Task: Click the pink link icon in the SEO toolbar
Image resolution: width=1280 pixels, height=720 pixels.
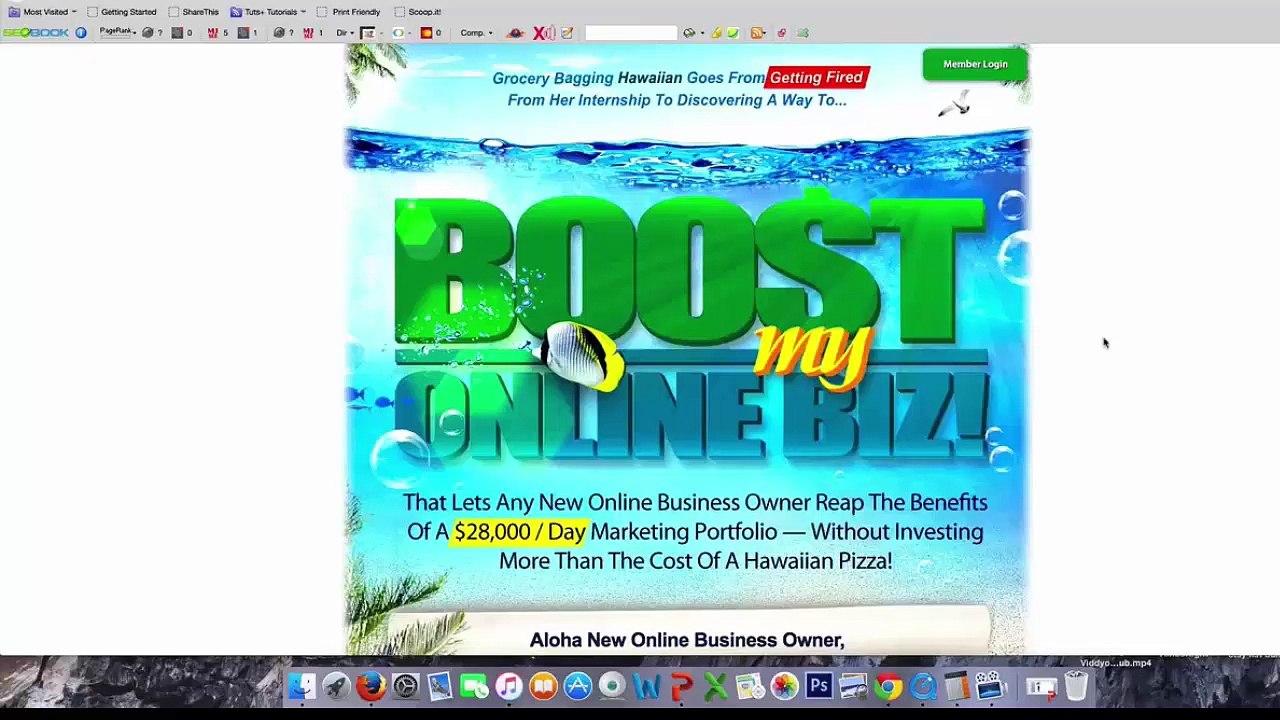Action: [781, 33]
